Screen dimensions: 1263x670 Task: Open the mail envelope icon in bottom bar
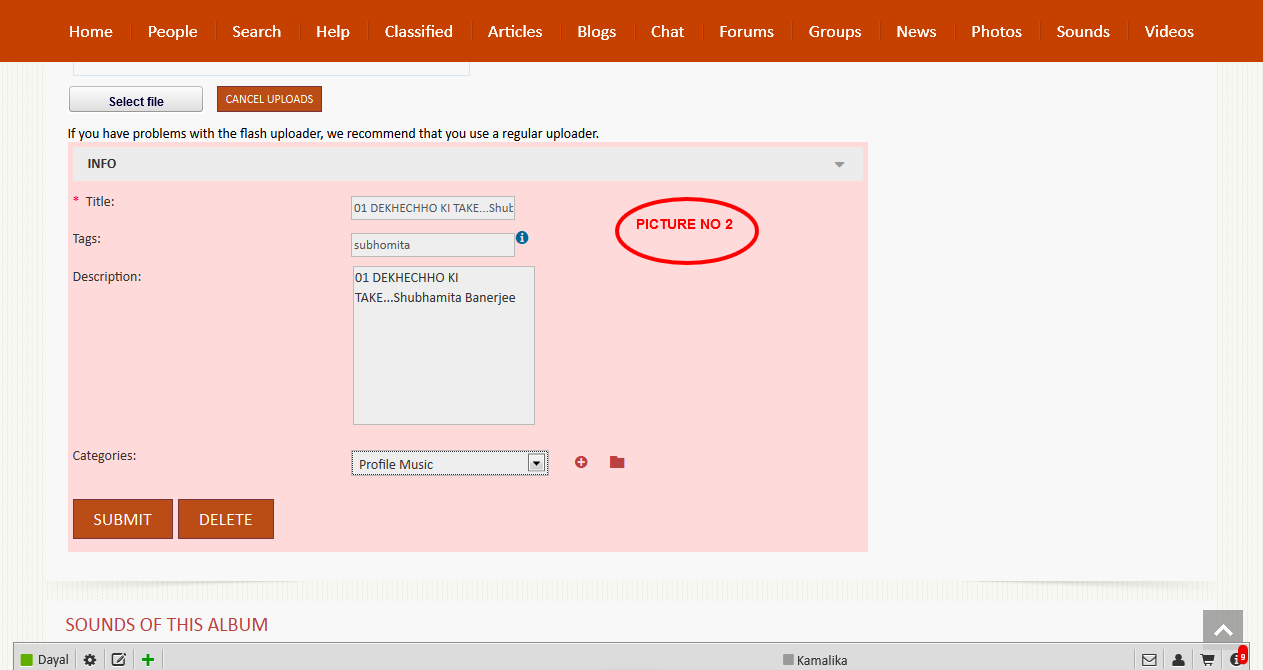(1149, 660)
